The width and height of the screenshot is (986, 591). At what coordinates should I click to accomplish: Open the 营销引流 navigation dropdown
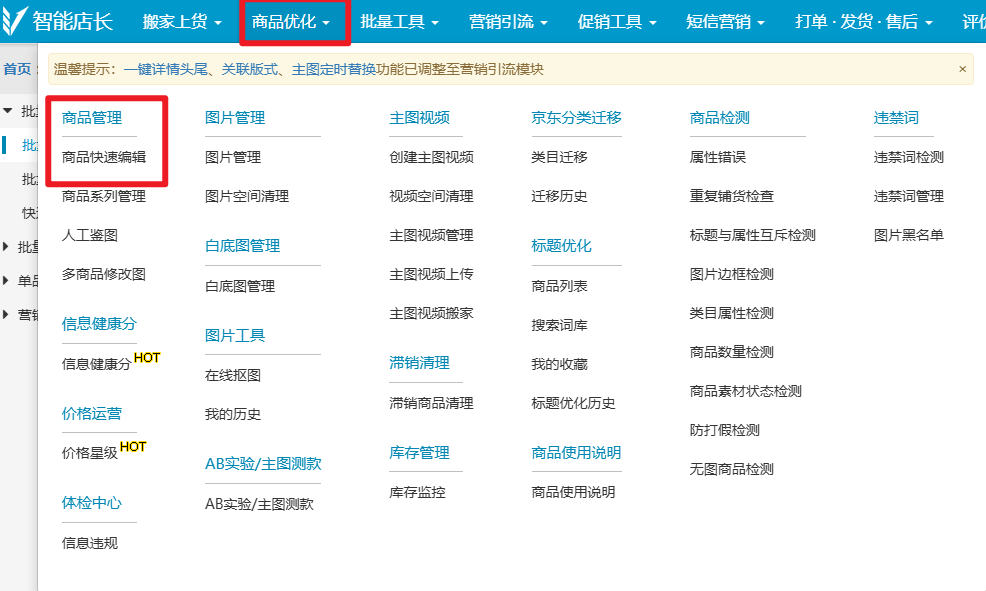pos(508,22)
